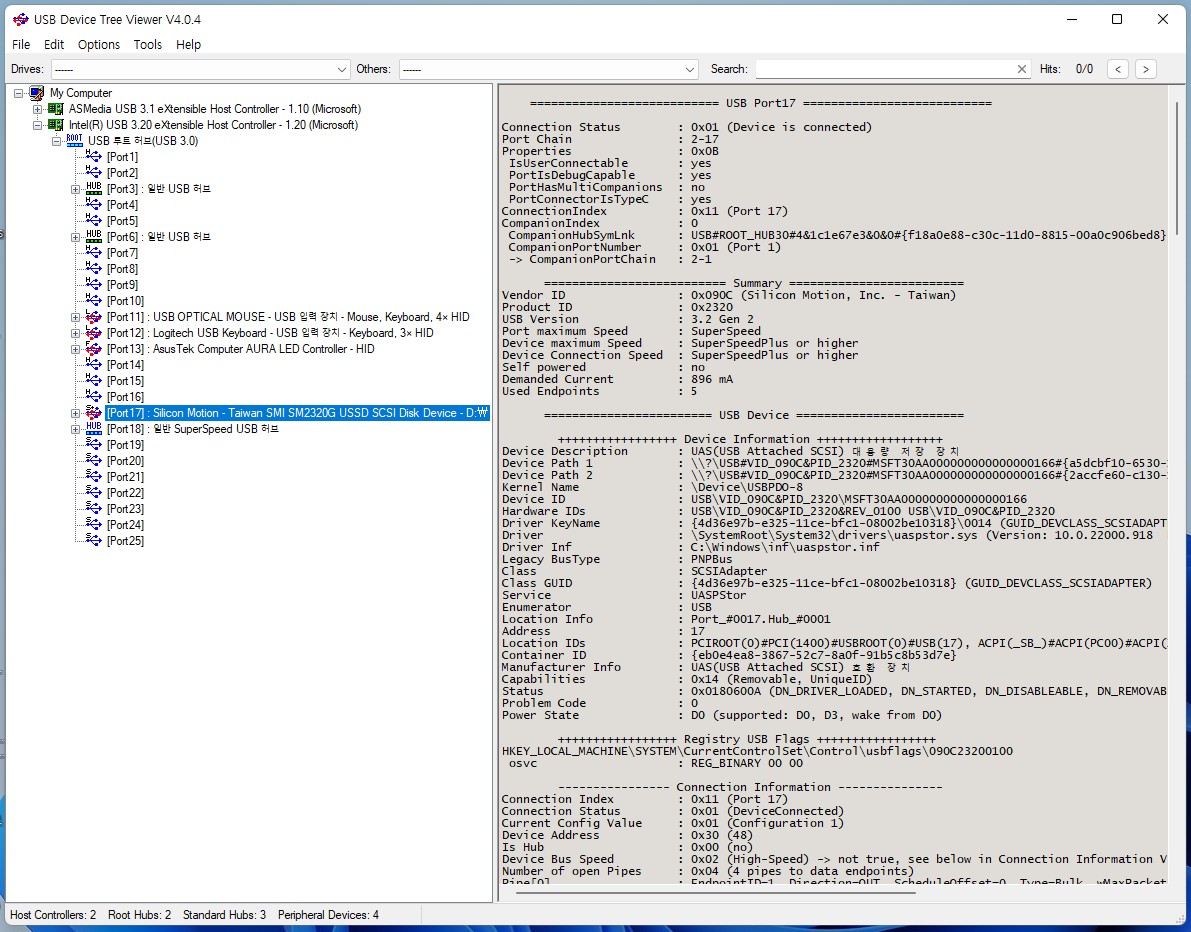Click the horizontal scrollbar in details pane

coord(716,893)
